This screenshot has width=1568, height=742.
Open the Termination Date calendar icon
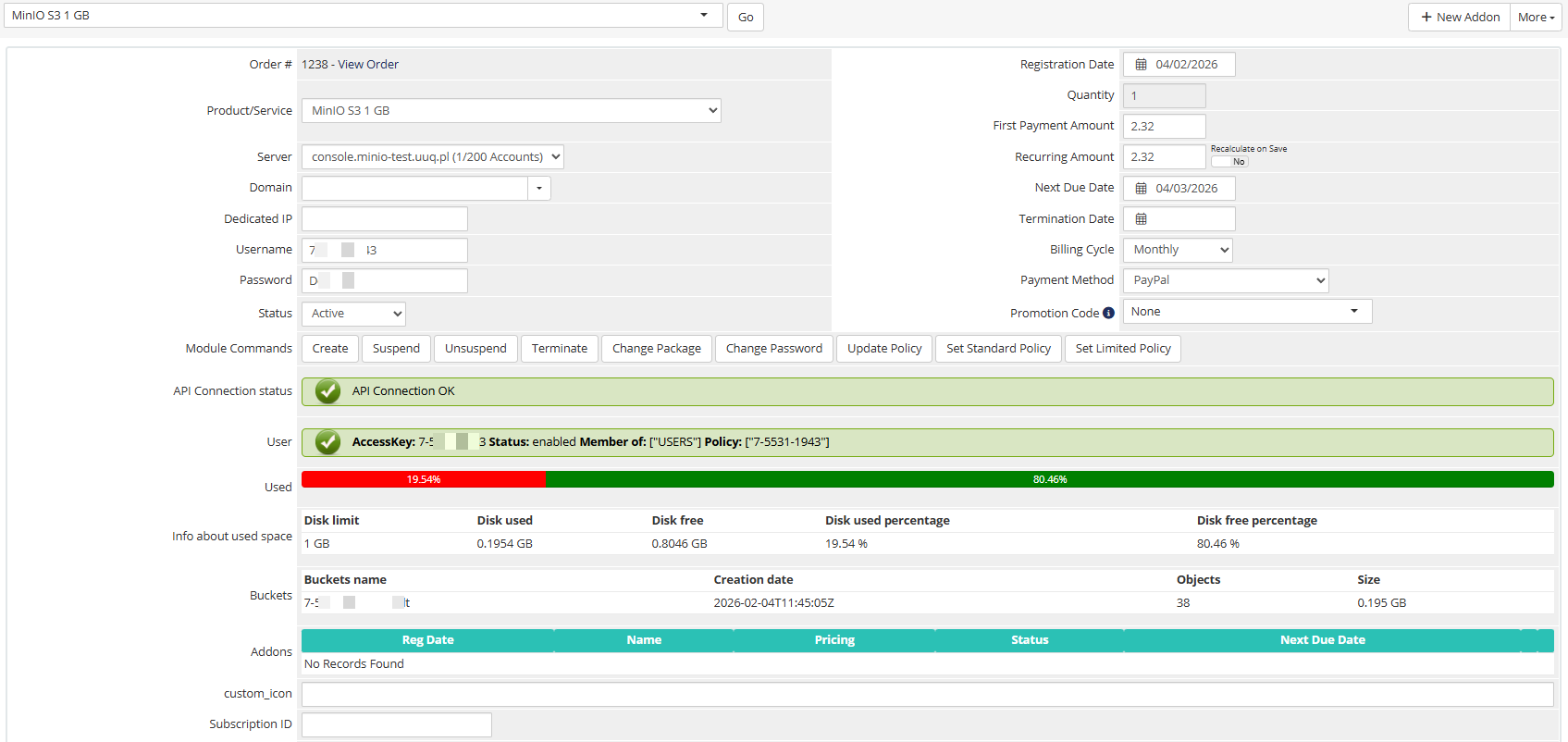coord(1141,219)
